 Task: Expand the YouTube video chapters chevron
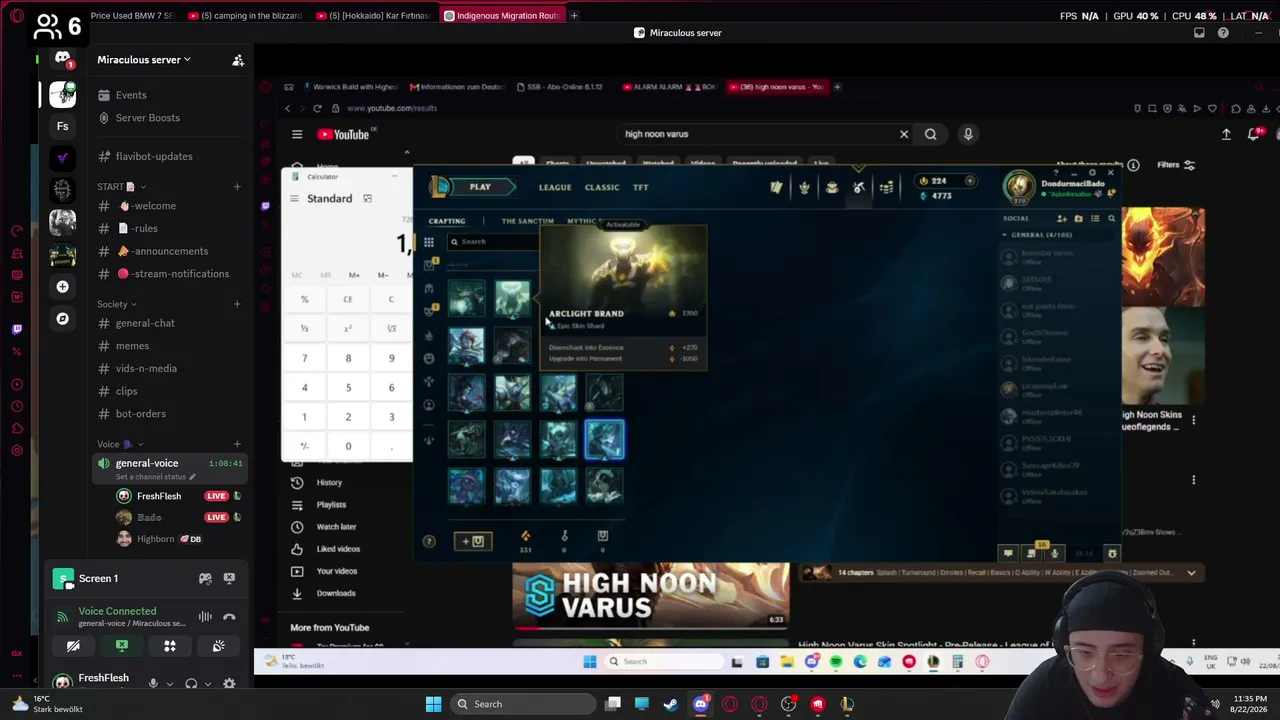1191,573
